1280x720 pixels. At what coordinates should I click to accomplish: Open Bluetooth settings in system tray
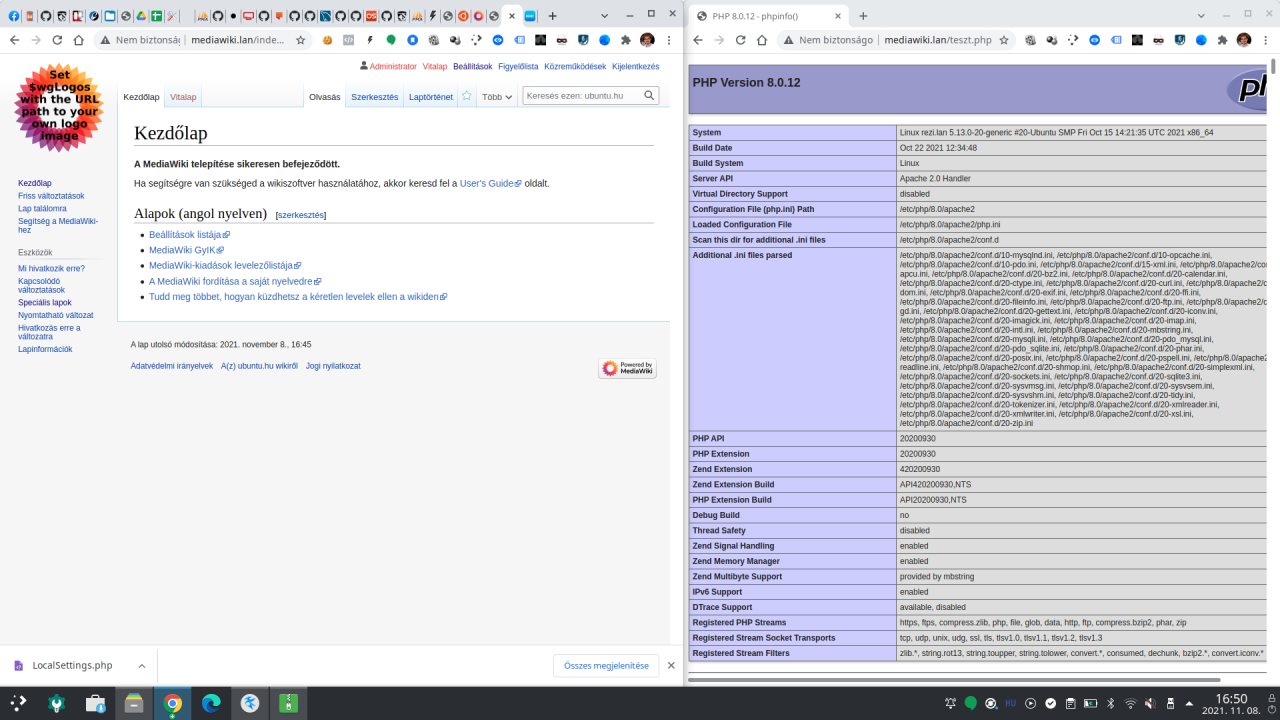pyautogui.click(x=1110, y=703)
